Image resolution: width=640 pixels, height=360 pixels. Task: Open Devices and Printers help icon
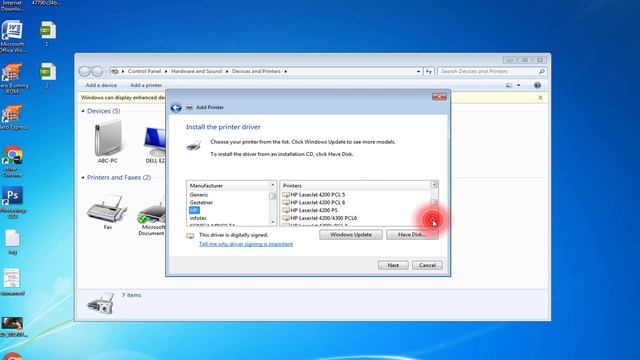click(x=538, y=85)
